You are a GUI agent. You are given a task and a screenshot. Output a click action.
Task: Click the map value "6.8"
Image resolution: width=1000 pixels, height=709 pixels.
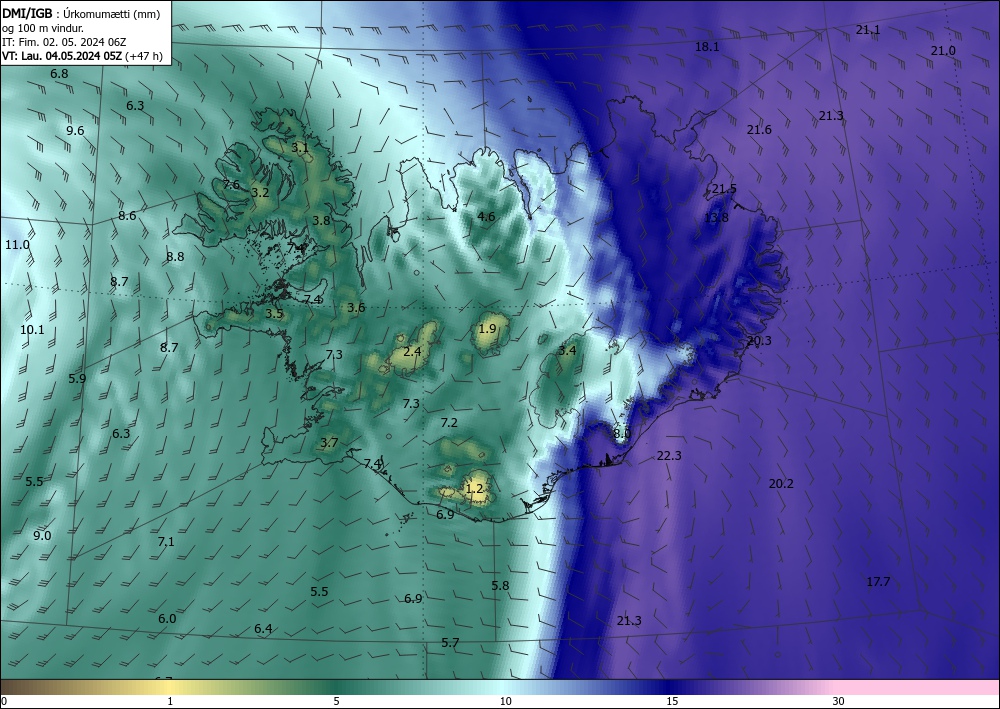click(x=59, y=73)
